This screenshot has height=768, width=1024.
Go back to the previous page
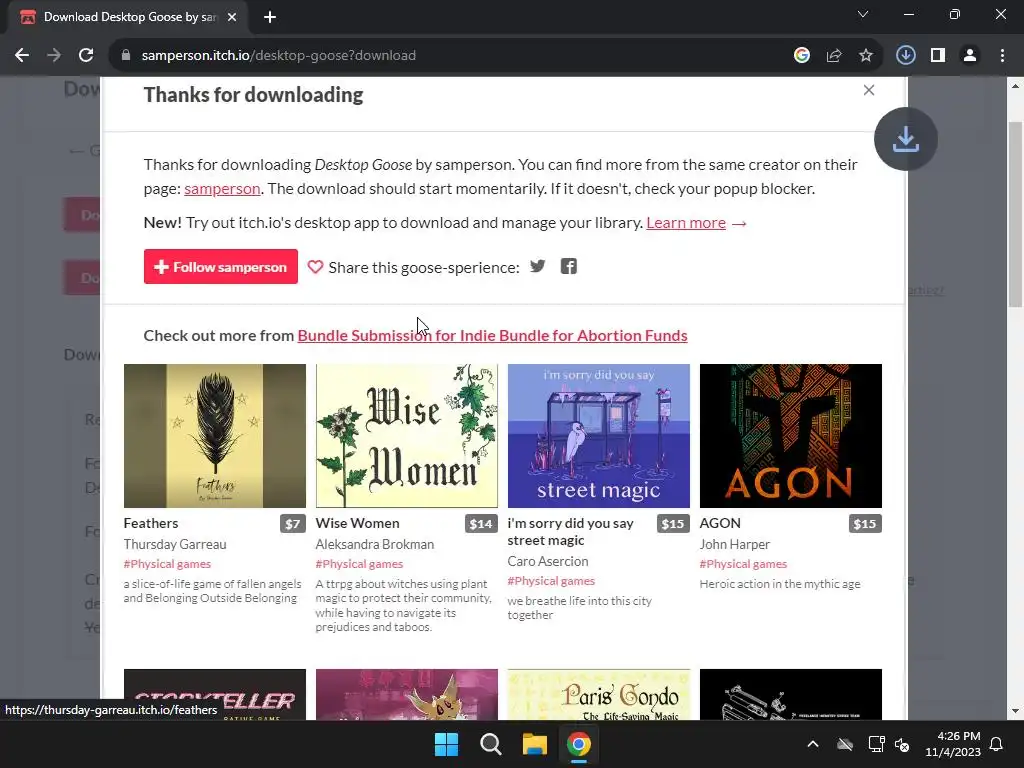tap(22, 56)
